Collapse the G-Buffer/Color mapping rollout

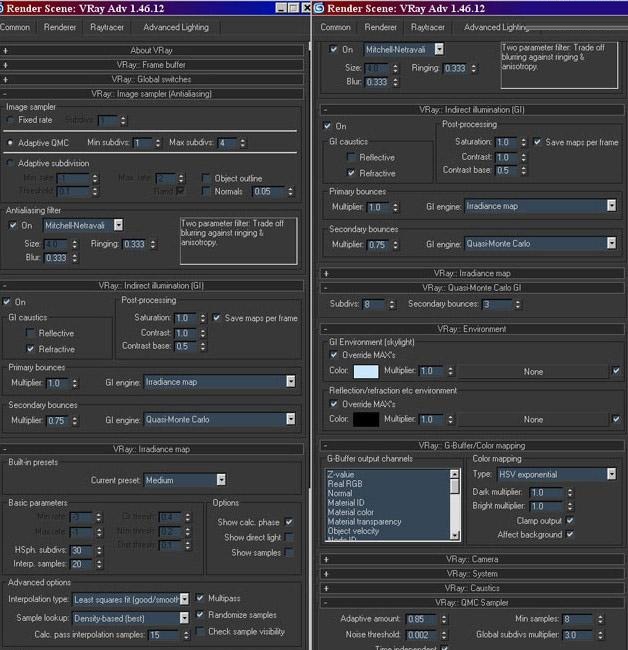pyautogui.click(x=472, y=446)
